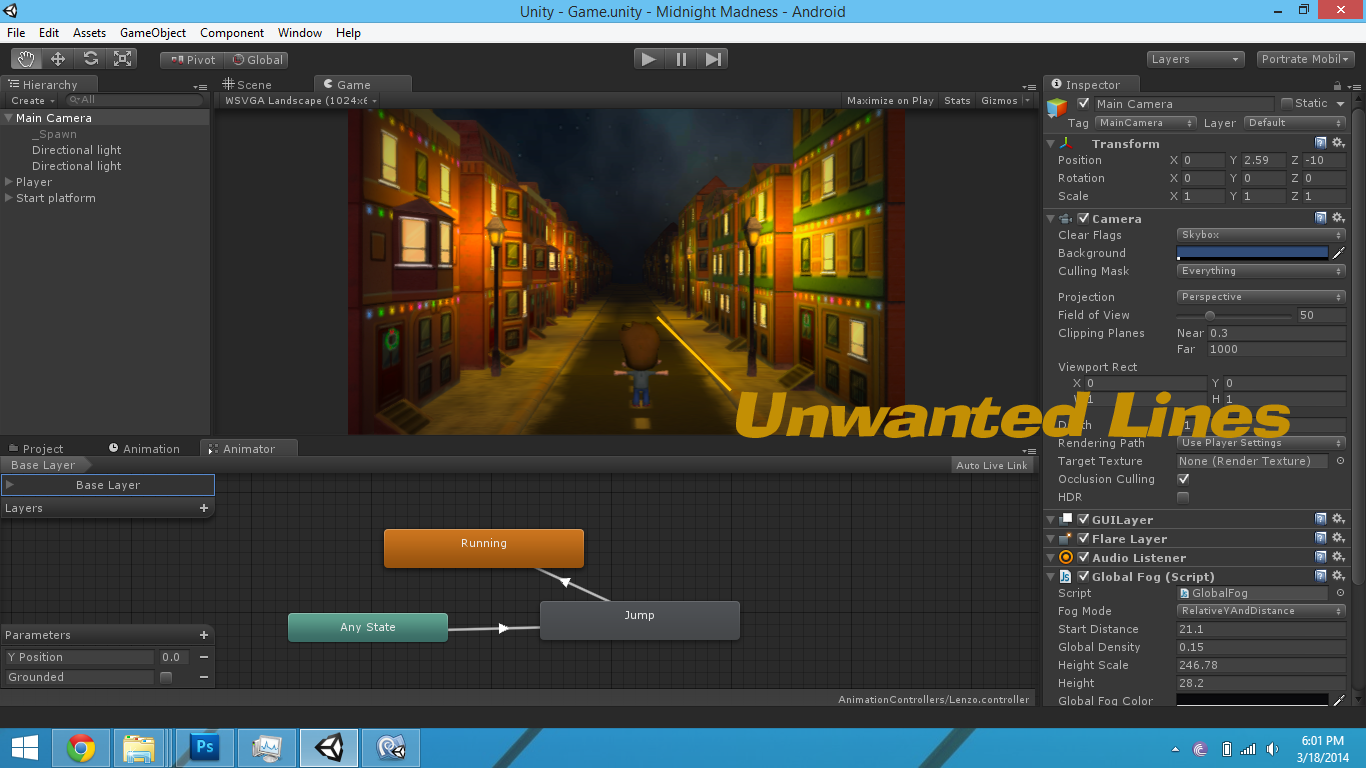Switch to the Scene tab

[x=247, y=85]
